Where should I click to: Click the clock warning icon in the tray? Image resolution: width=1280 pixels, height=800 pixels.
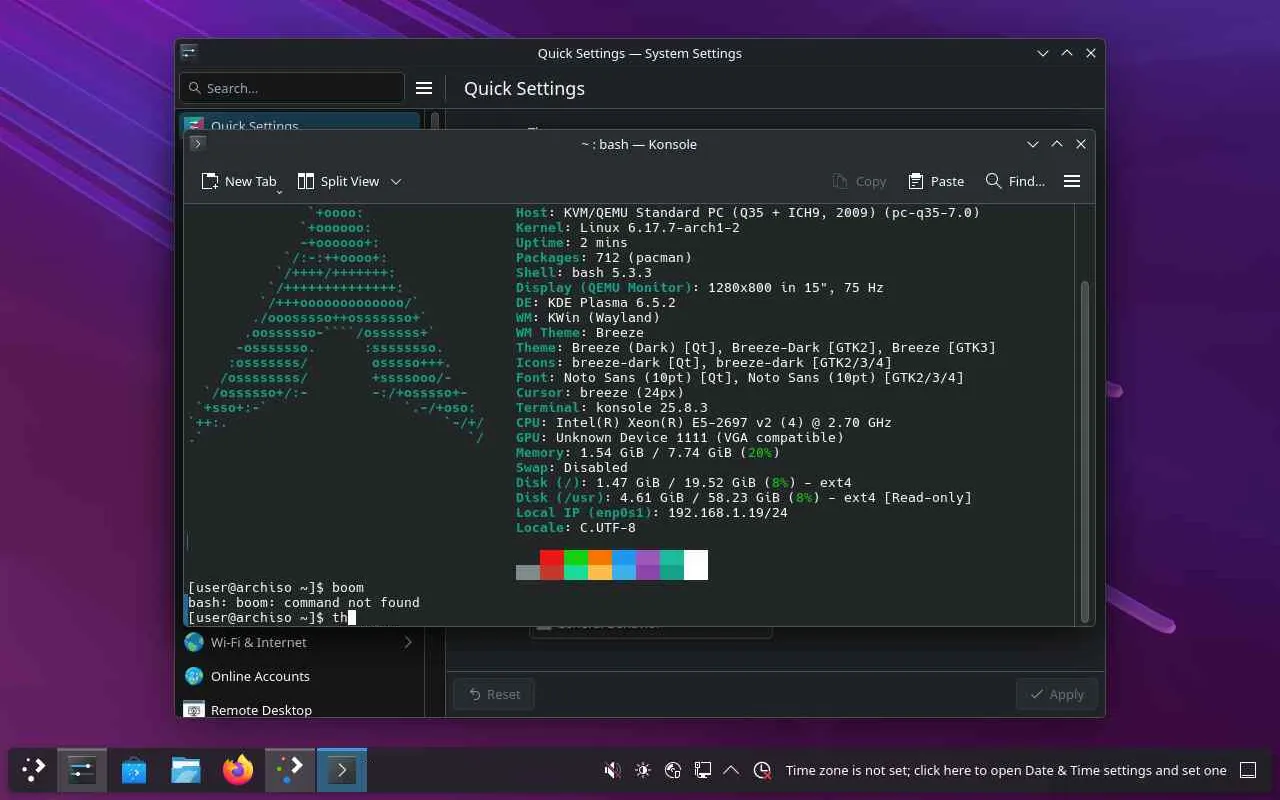click(x=762, y=770)
